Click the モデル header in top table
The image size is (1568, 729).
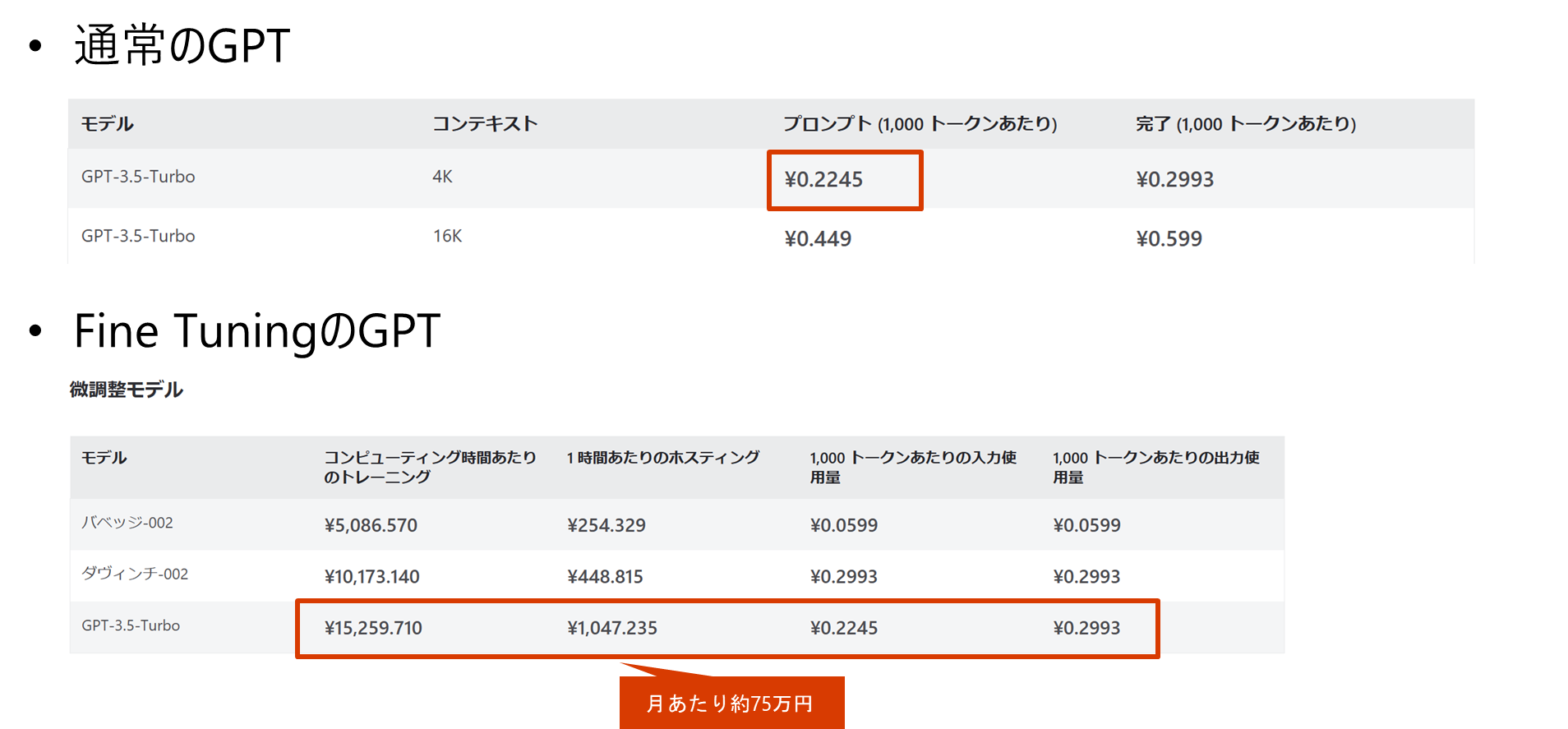coord(107,124)
